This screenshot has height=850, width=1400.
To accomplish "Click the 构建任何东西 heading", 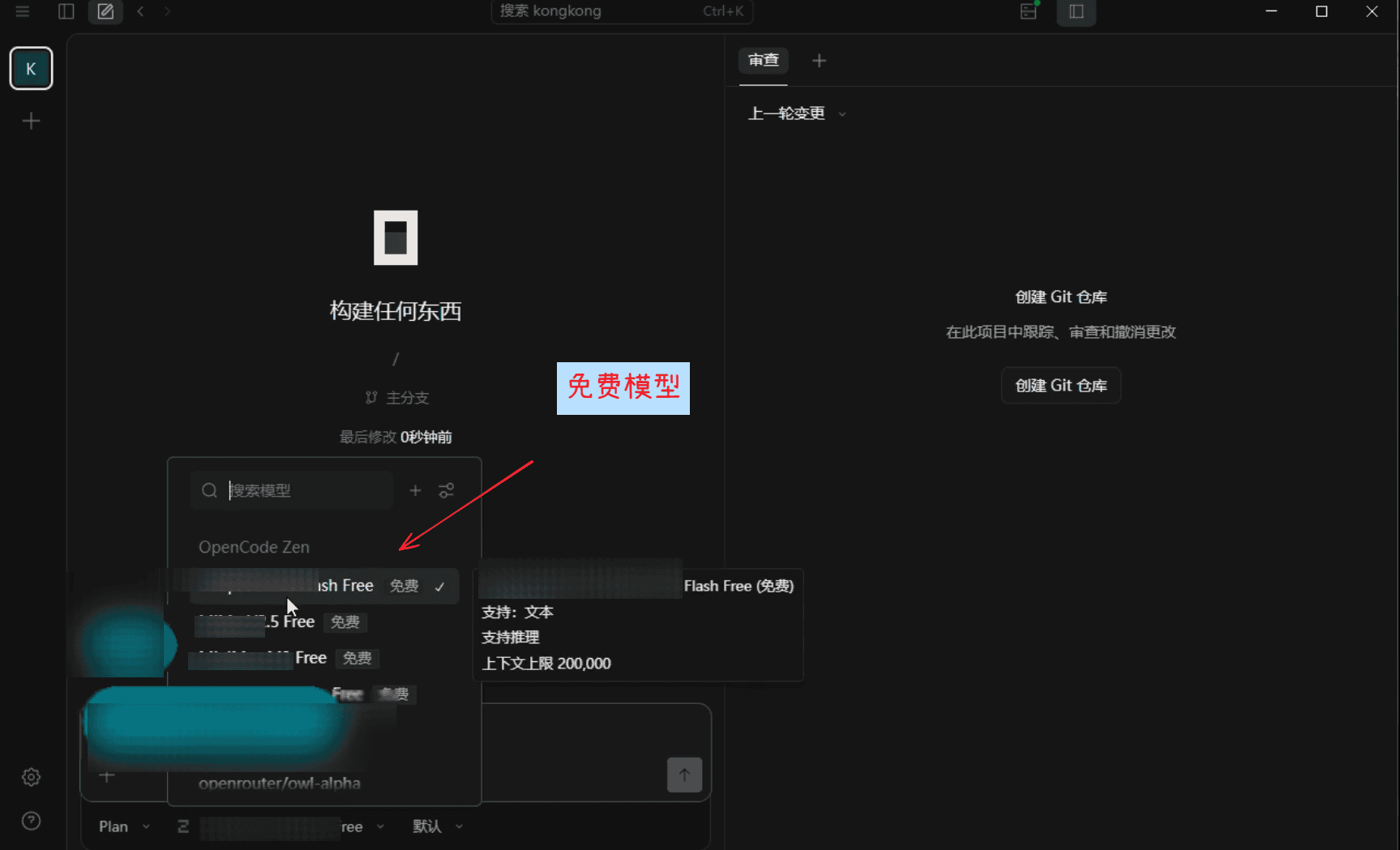I will tap(396, 311).
